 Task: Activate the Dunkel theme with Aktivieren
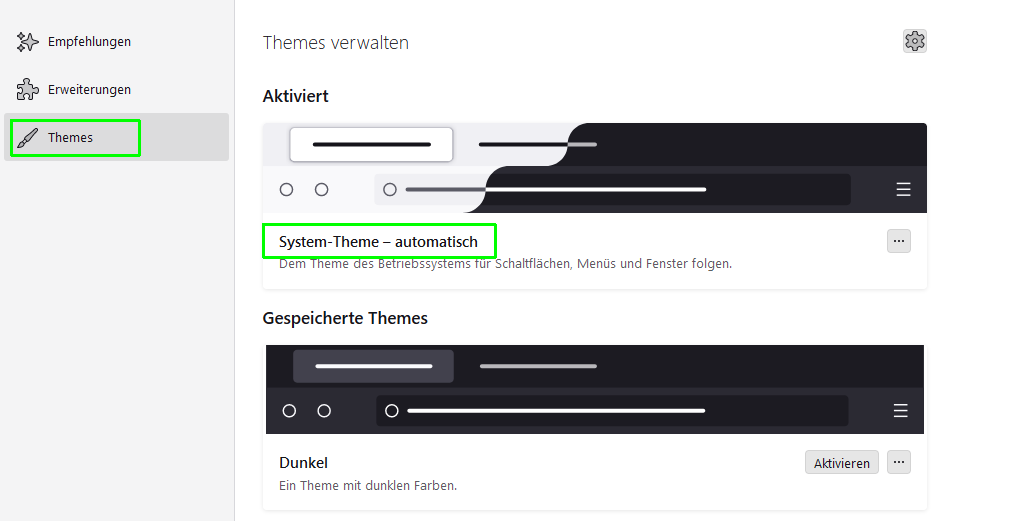tap(841, 462)
